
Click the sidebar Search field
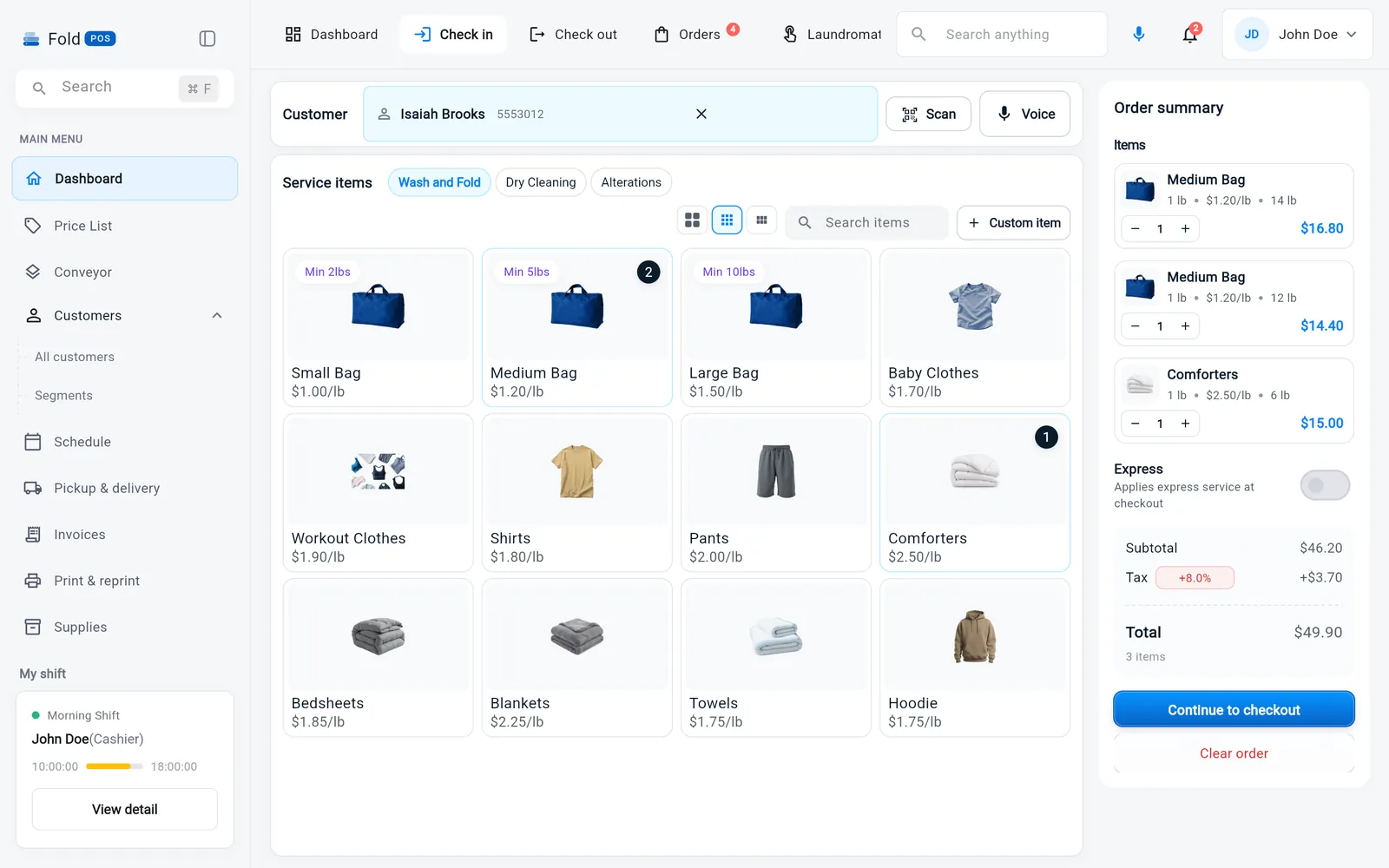(x=125, y=88)
